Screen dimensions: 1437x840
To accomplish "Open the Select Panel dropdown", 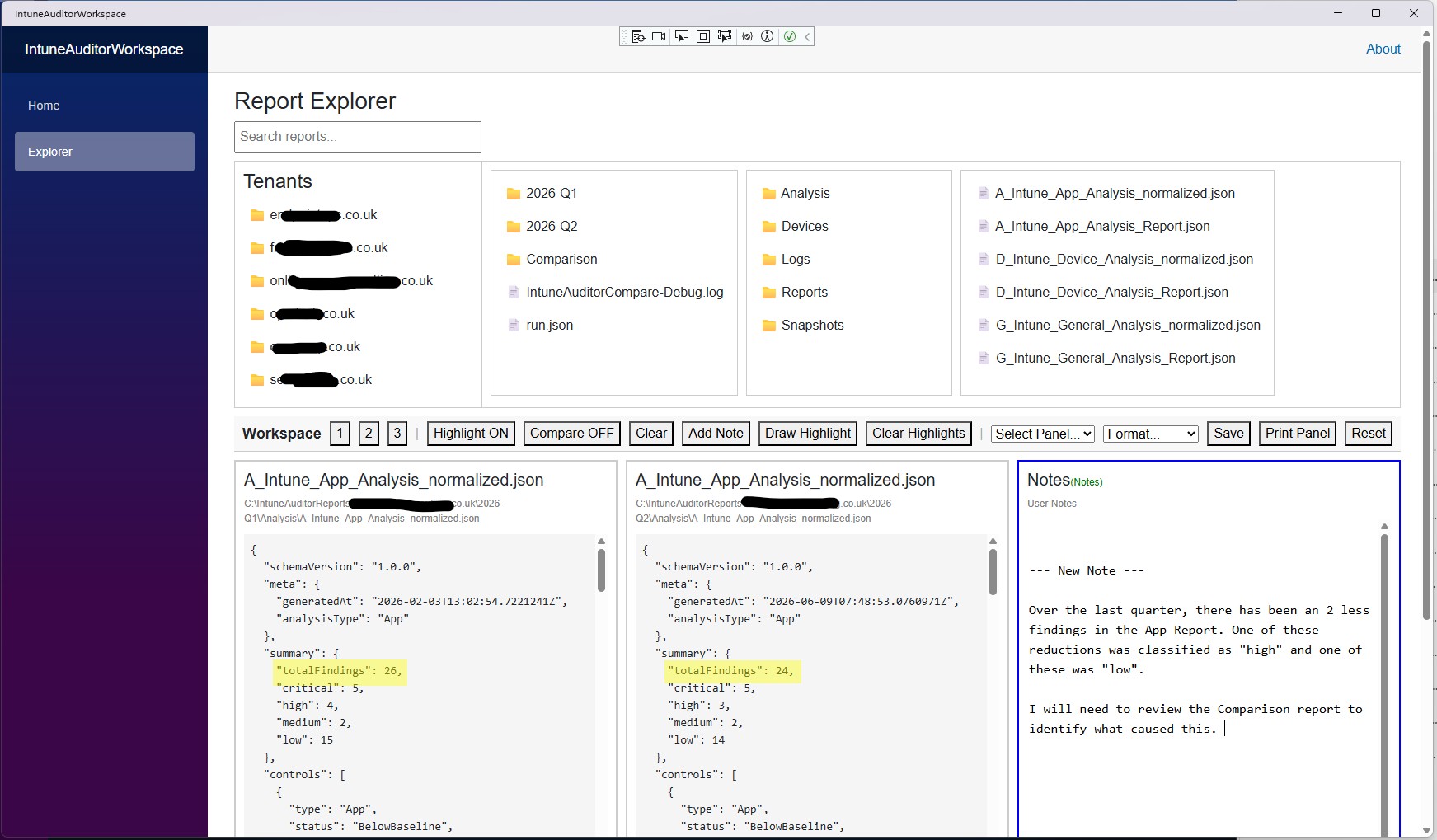I will (1043, 434).
